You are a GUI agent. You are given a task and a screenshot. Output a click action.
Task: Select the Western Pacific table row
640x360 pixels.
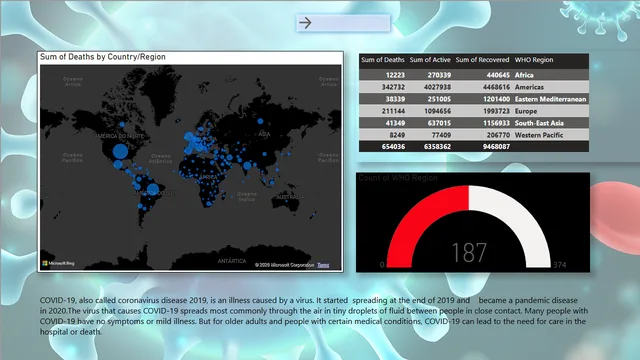pyautogui.click(x=474, y=135)
